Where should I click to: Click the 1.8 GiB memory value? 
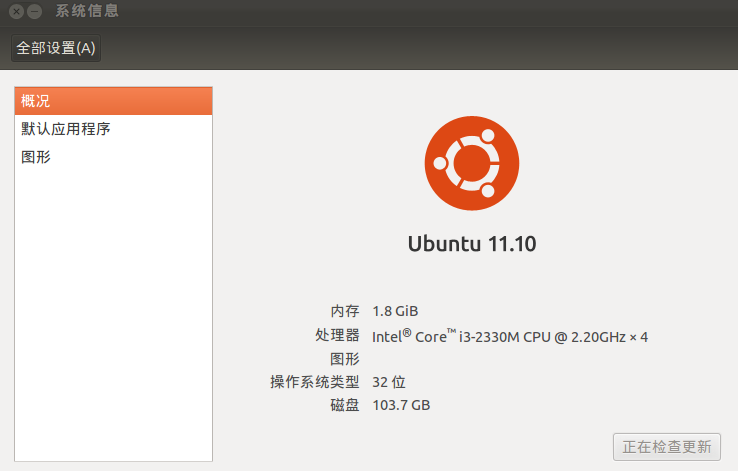pos(395,311)
